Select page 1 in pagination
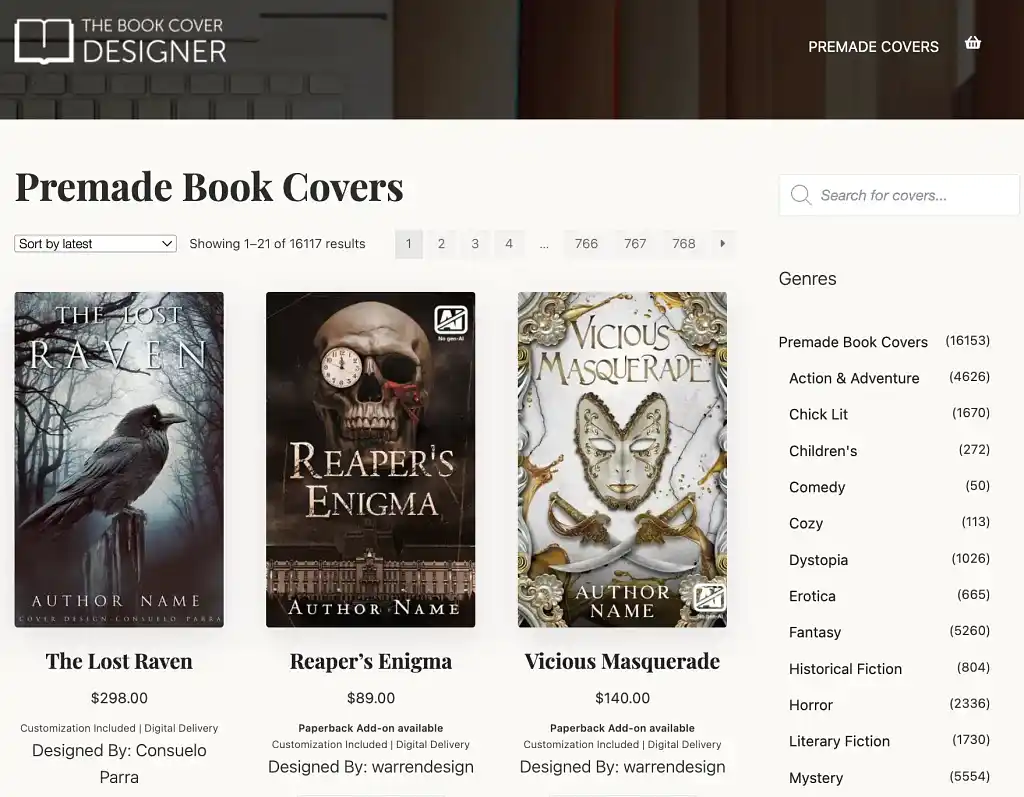 [409, 244]
